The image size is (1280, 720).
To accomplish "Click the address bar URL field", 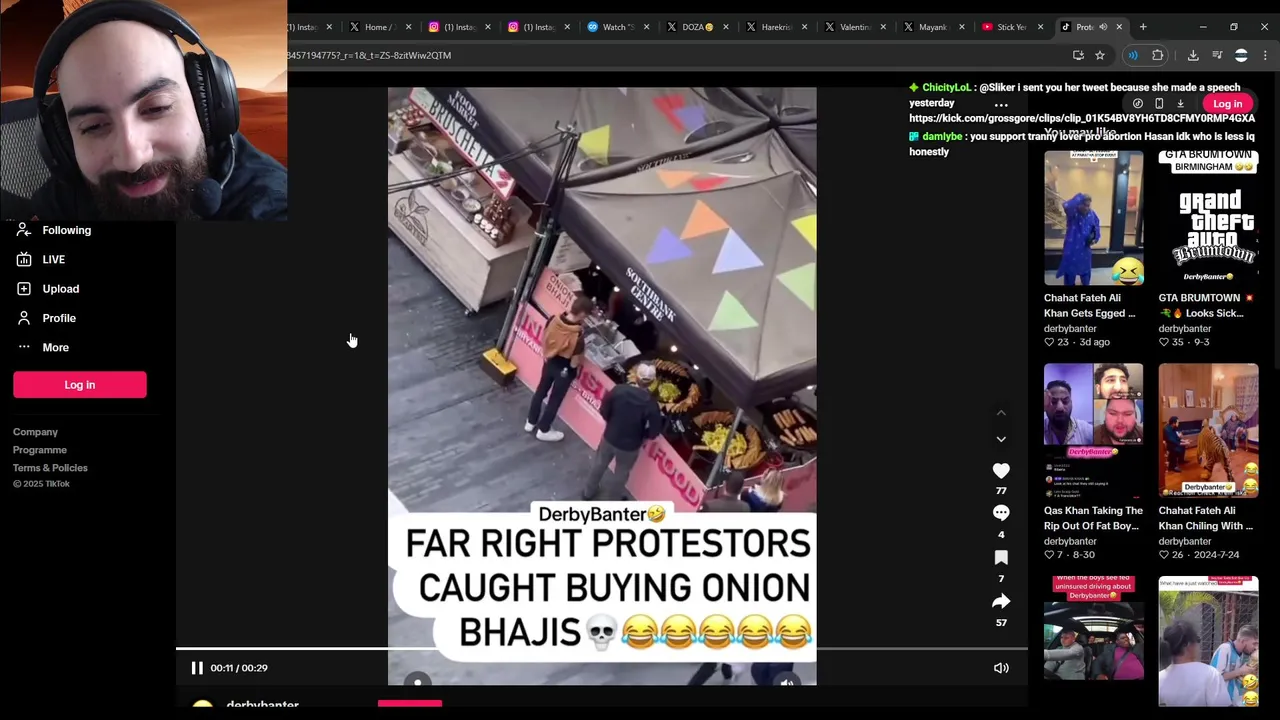I will (675, 55).
